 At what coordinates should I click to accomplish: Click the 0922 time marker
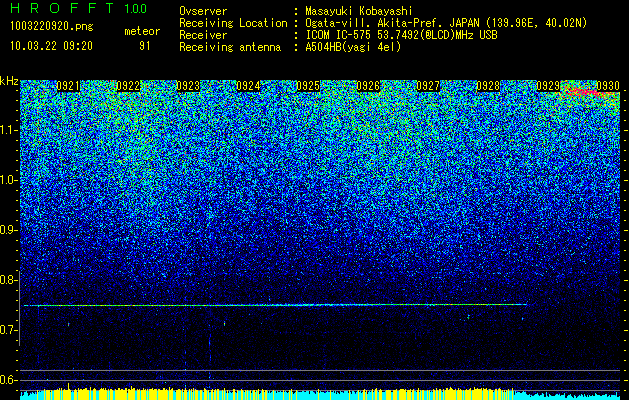(128, 86)
